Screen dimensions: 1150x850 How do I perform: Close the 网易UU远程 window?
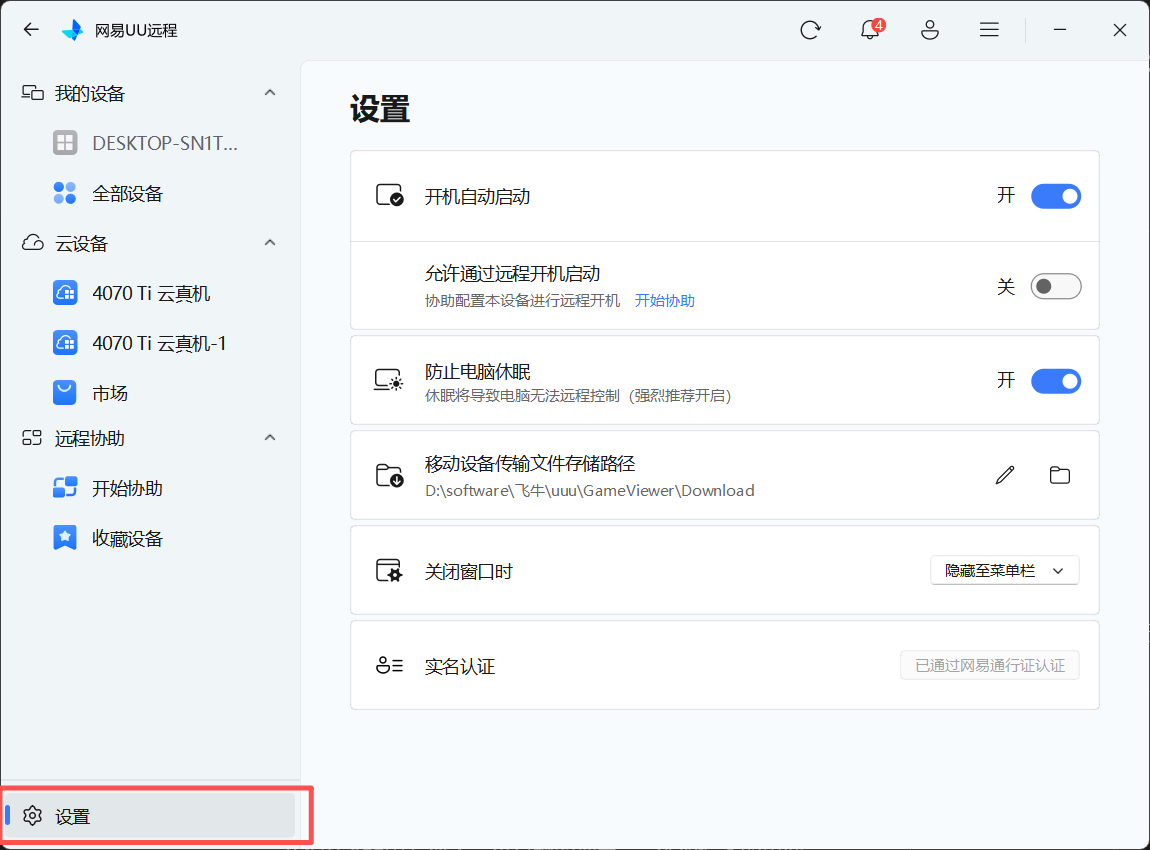click(x=1119, y=29)
